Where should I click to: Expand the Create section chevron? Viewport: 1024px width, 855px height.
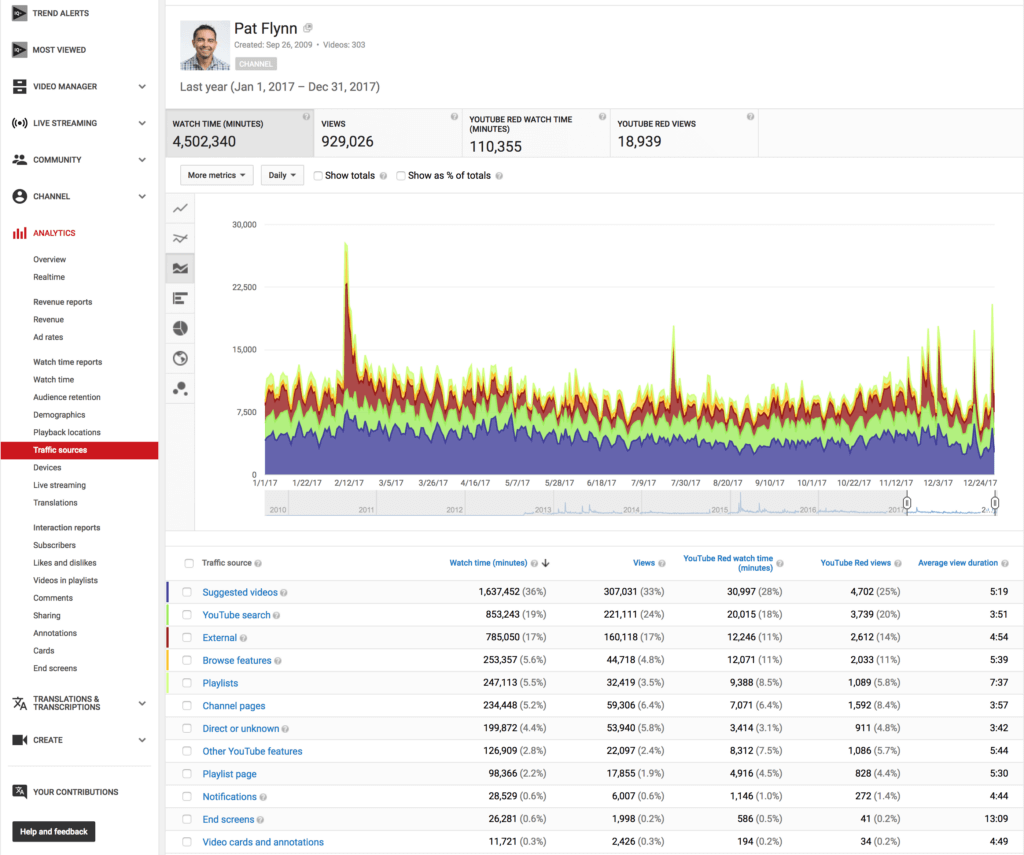pos(142,740)
